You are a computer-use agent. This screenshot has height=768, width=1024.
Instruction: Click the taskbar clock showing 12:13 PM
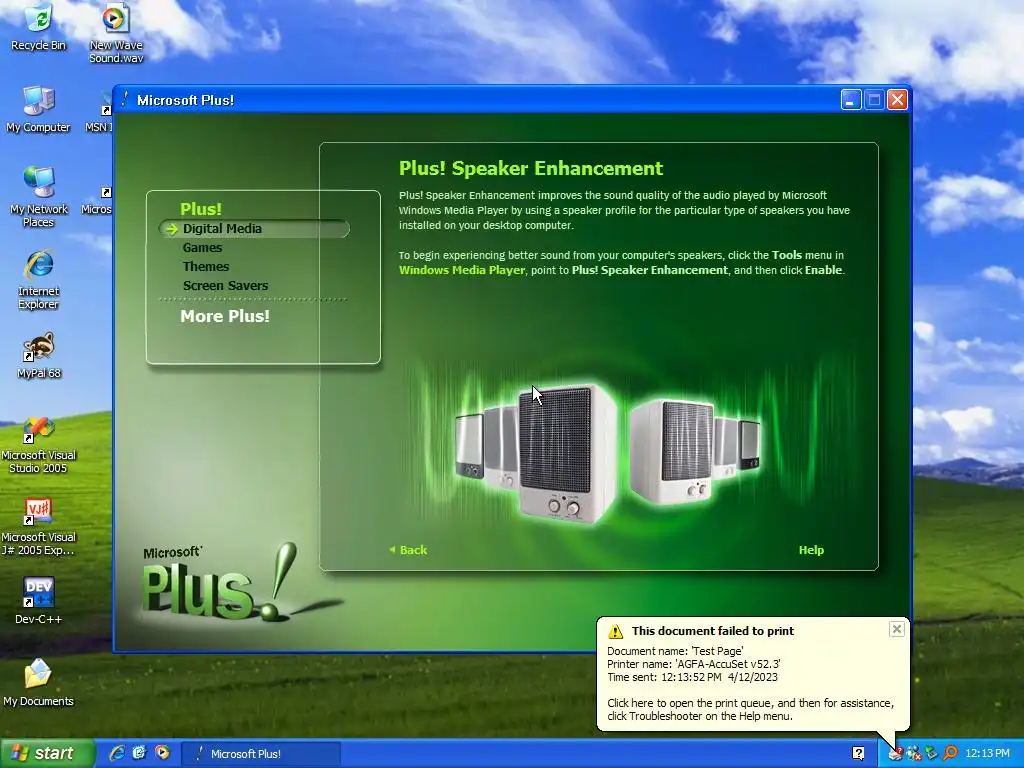(x=987, y=754)
